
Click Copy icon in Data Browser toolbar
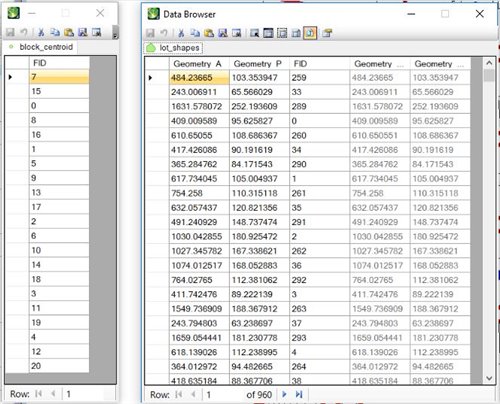click(195, 33)
